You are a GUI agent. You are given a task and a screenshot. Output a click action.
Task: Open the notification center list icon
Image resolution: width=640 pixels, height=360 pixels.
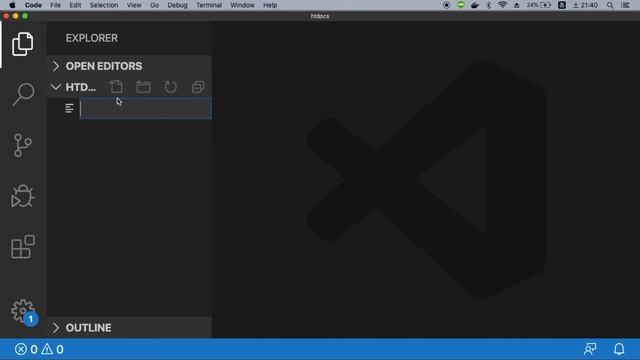(x=625, y=5)
